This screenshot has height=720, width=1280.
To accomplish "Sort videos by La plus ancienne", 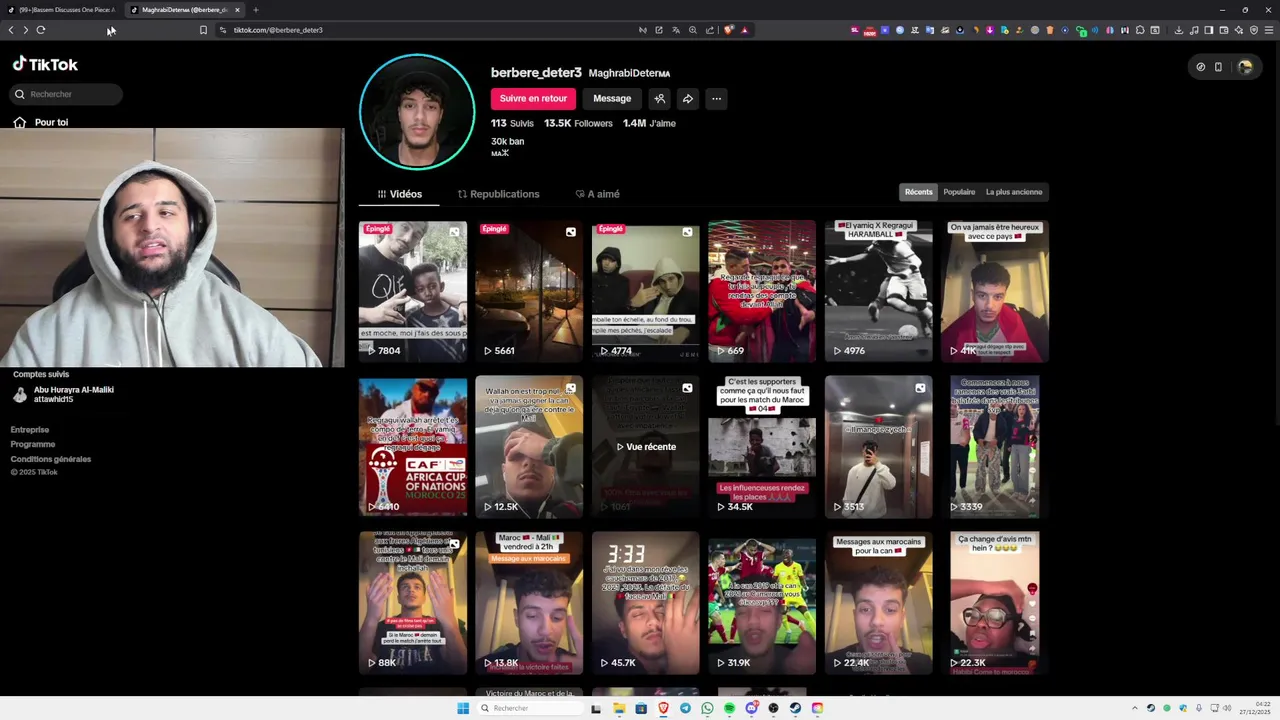I will pos(1014,192).
